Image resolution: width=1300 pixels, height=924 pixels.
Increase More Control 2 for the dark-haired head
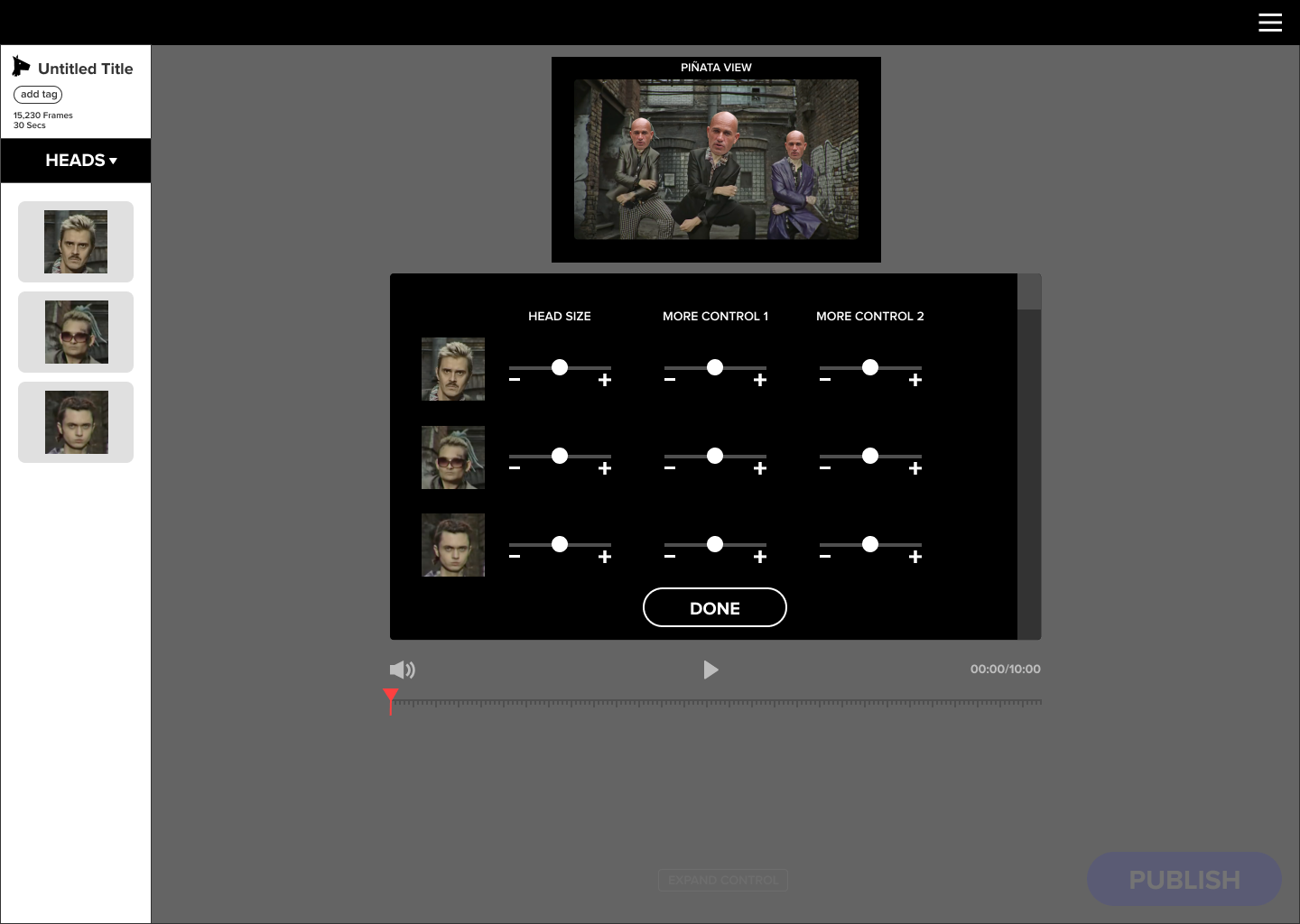915,557
